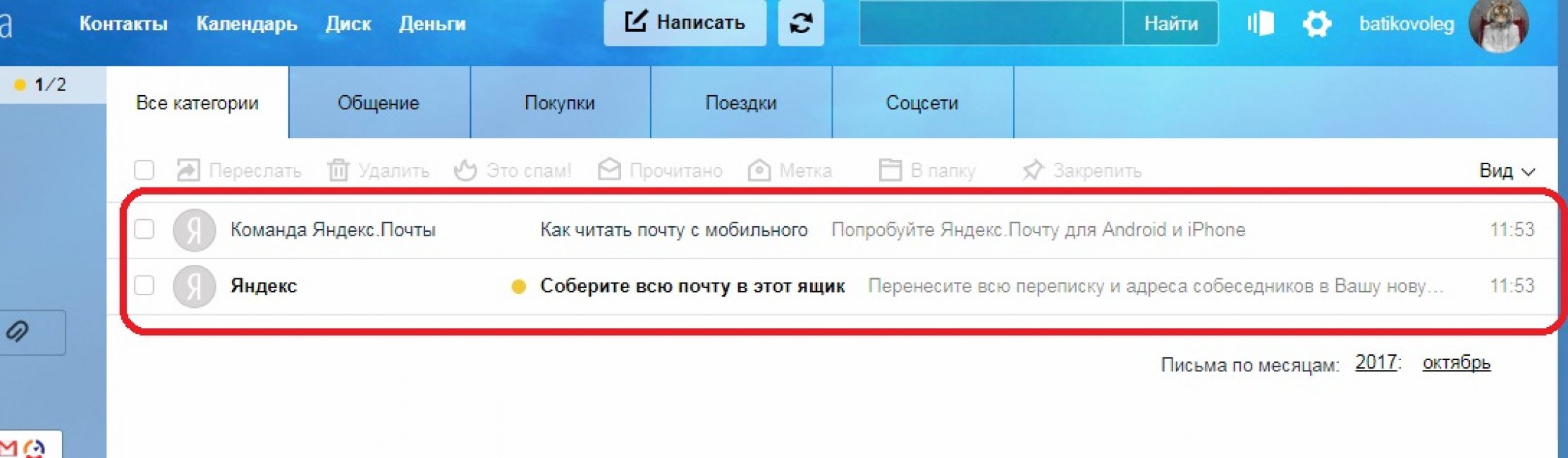Toggle the yellow unread dot on Яндекс email
Screen dimensions: 1568x458
coord(518,286)
